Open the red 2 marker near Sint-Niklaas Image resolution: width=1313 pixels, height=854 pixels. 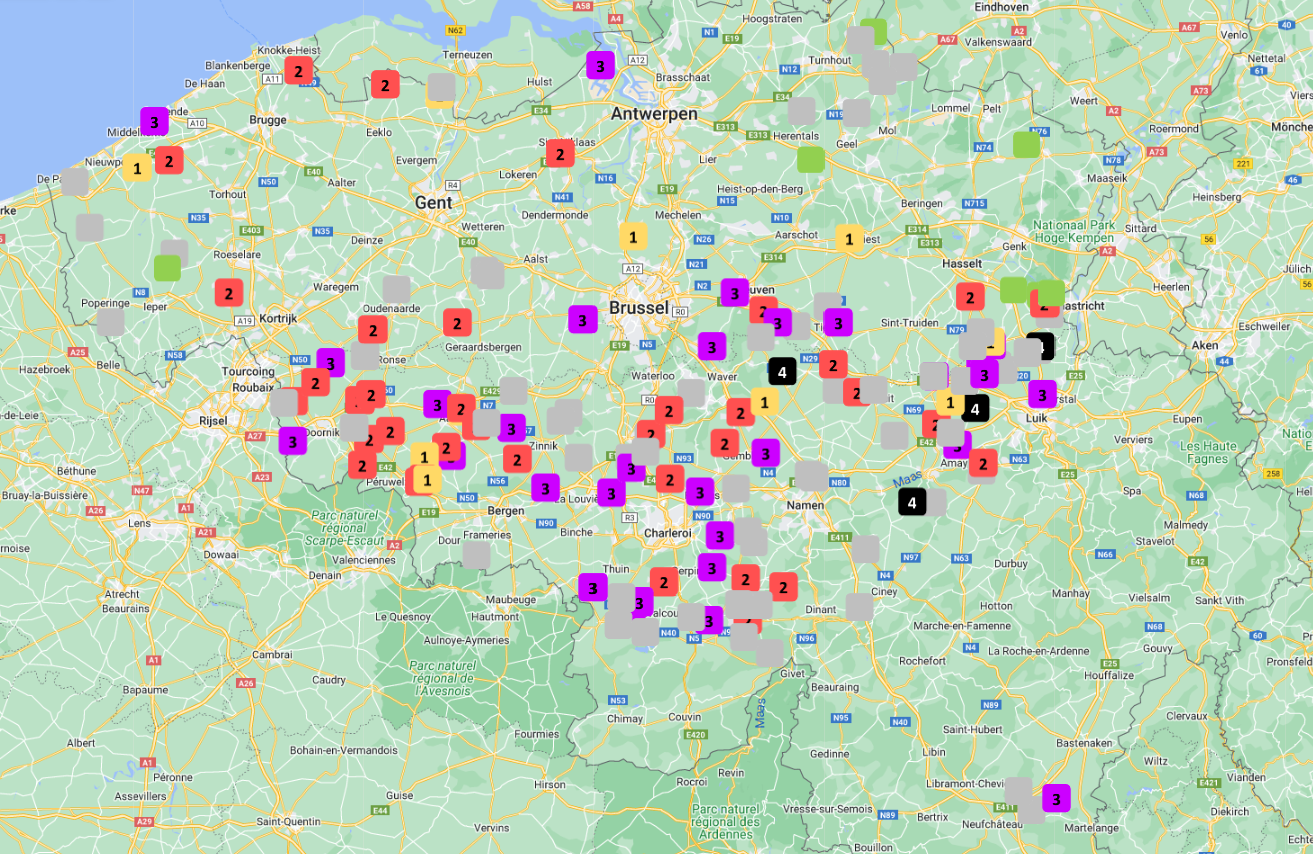point(560,153)
